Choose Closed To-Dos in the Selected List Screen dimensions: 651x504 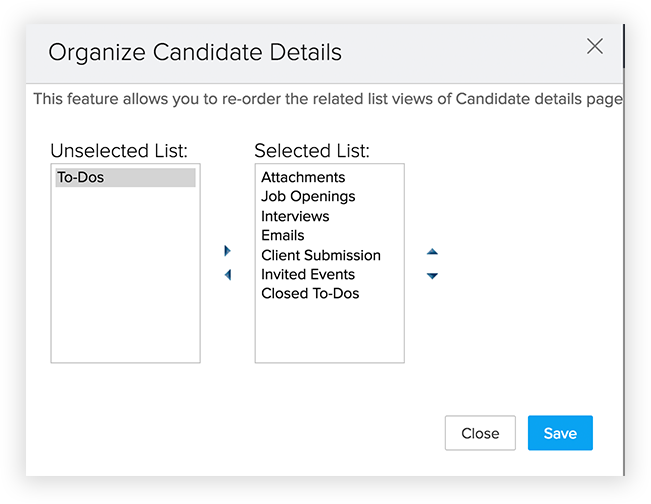(310, 293)
